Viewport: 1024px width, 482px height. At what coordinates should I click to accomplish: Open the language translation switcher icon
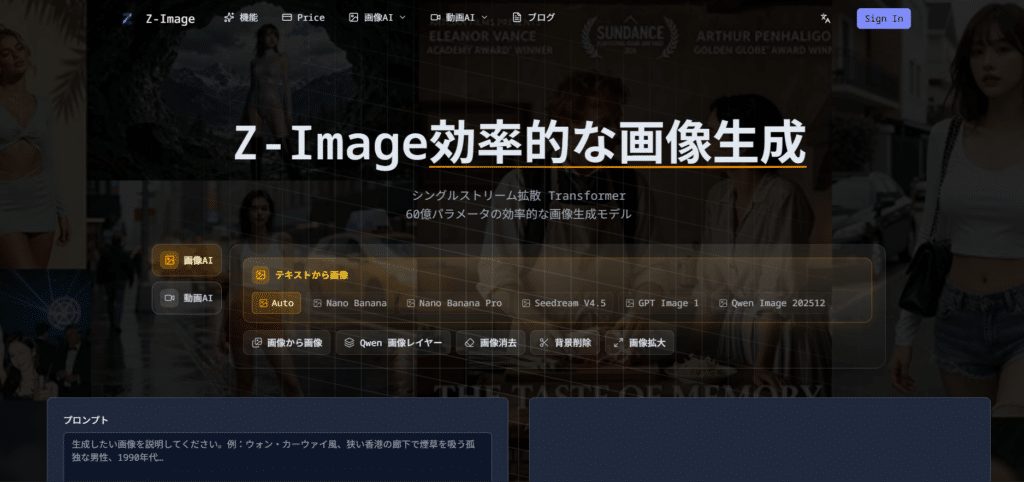[x=825, y=18]
